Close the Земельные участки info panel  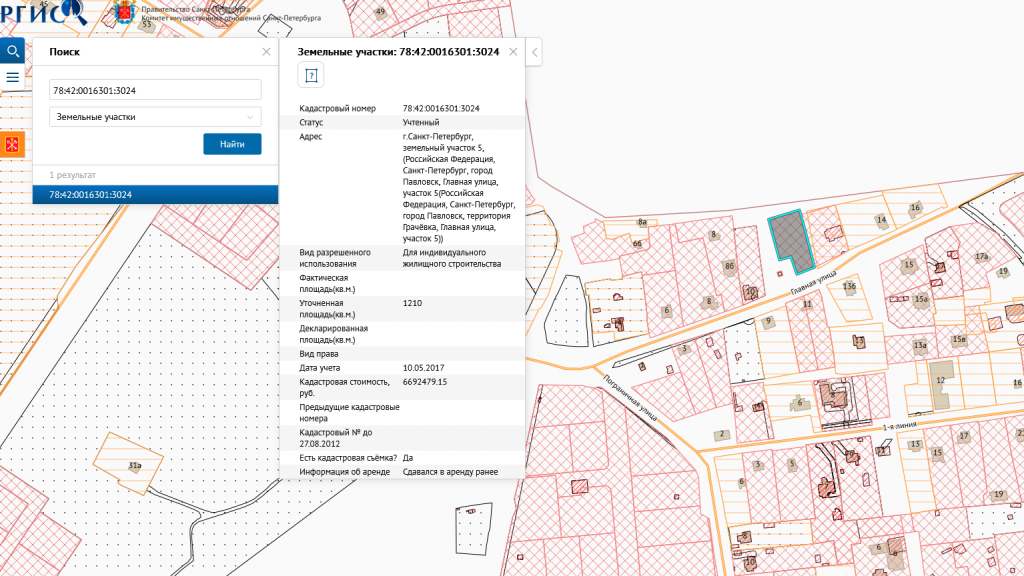tap(513, 51)
